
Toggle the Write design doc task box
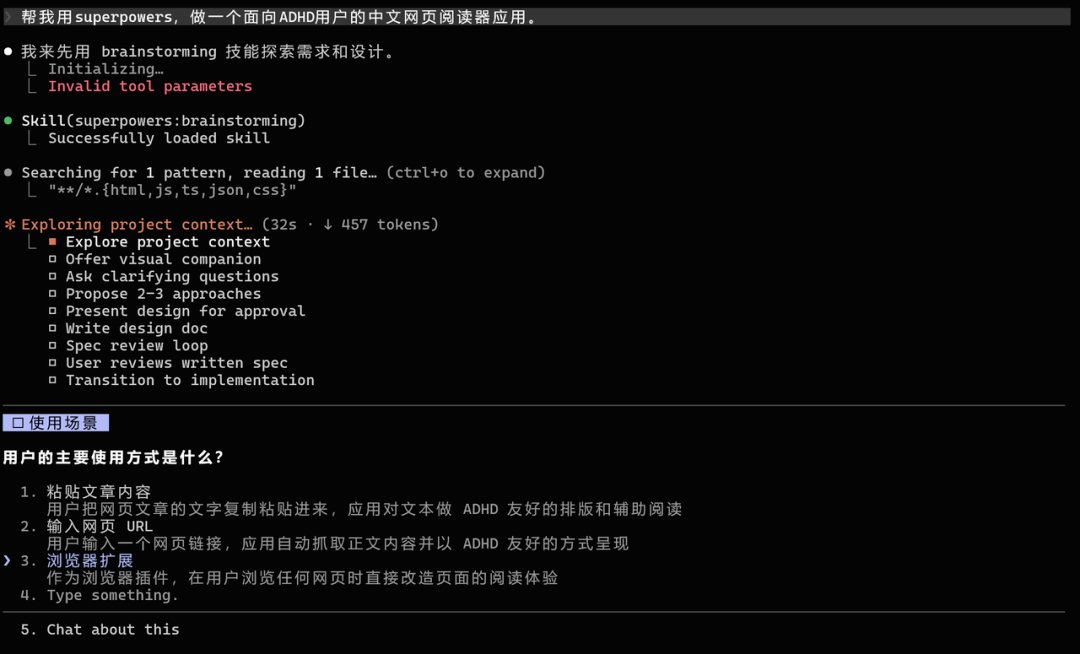pyautogui.click(x=52, y=328)
